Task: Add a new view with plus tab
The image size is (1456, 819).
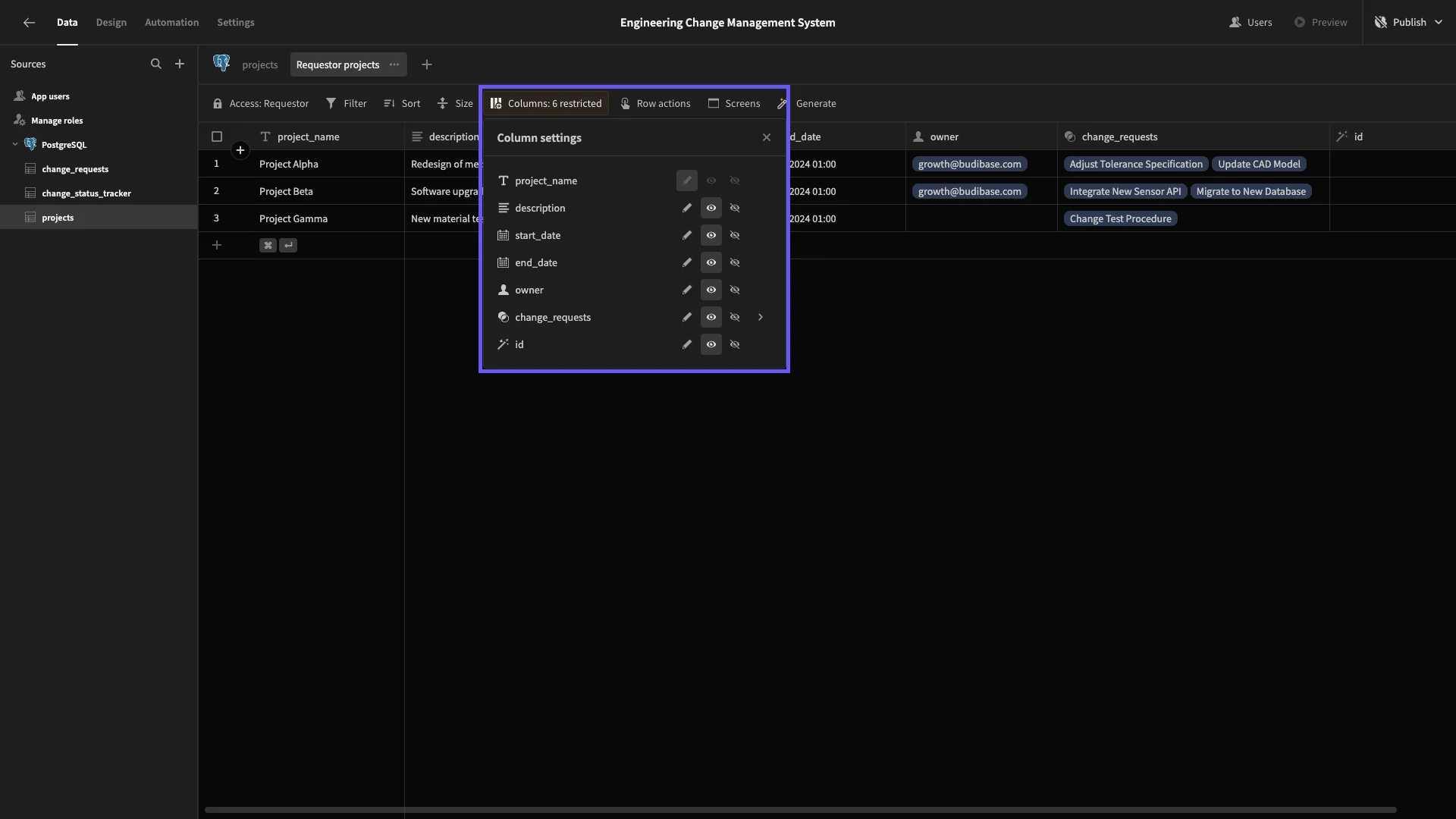Action: coord(427,64)
